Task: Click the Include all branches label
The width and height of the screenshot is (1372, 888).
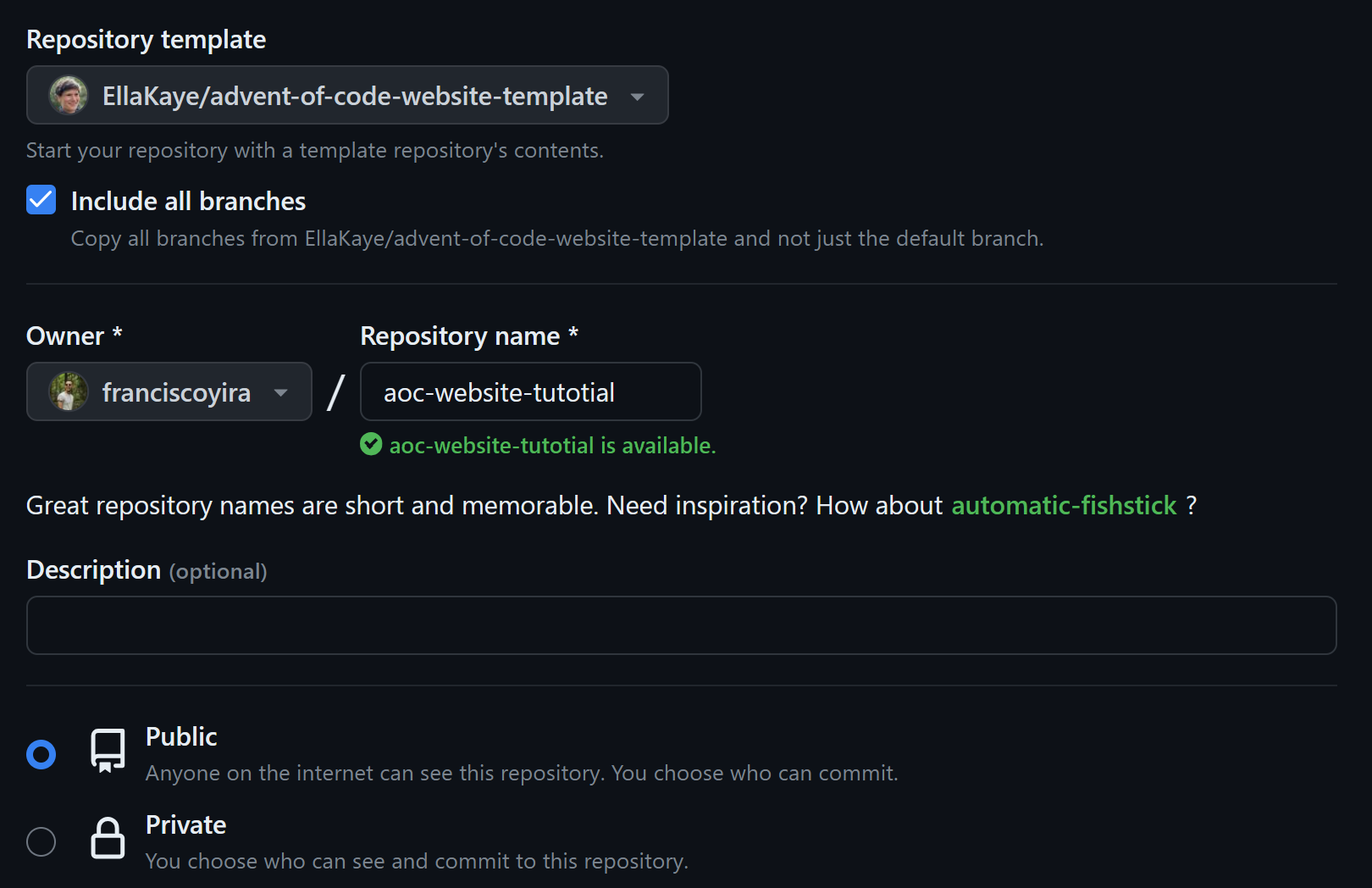Action: pyautogui.click(x=188, y=202)
